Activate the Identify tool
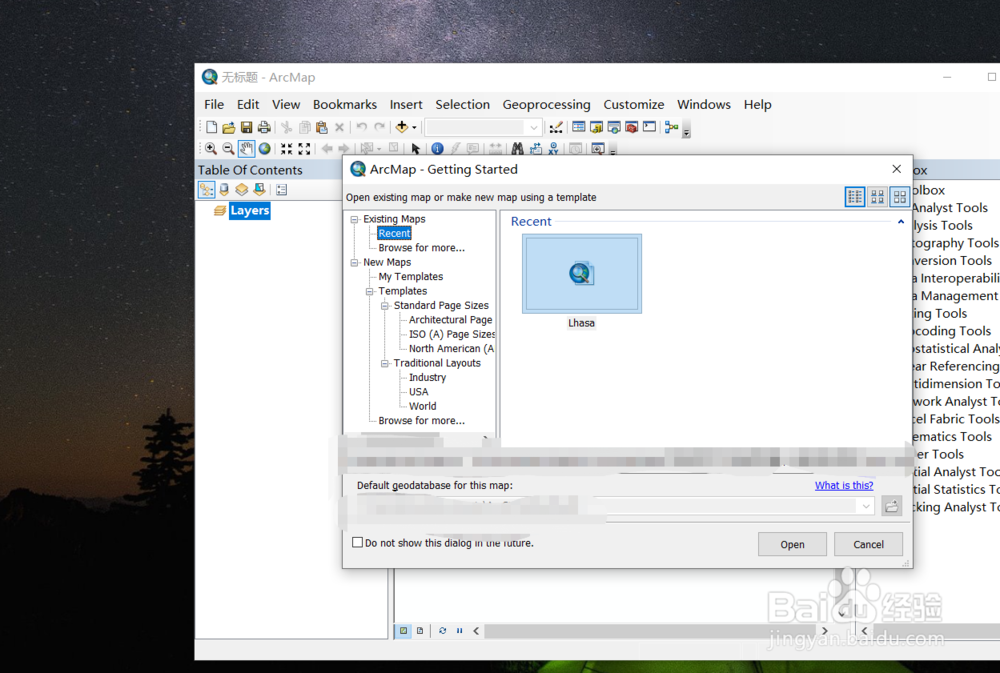This screenshot has width=1000, height=673. (x=438, y=149)
